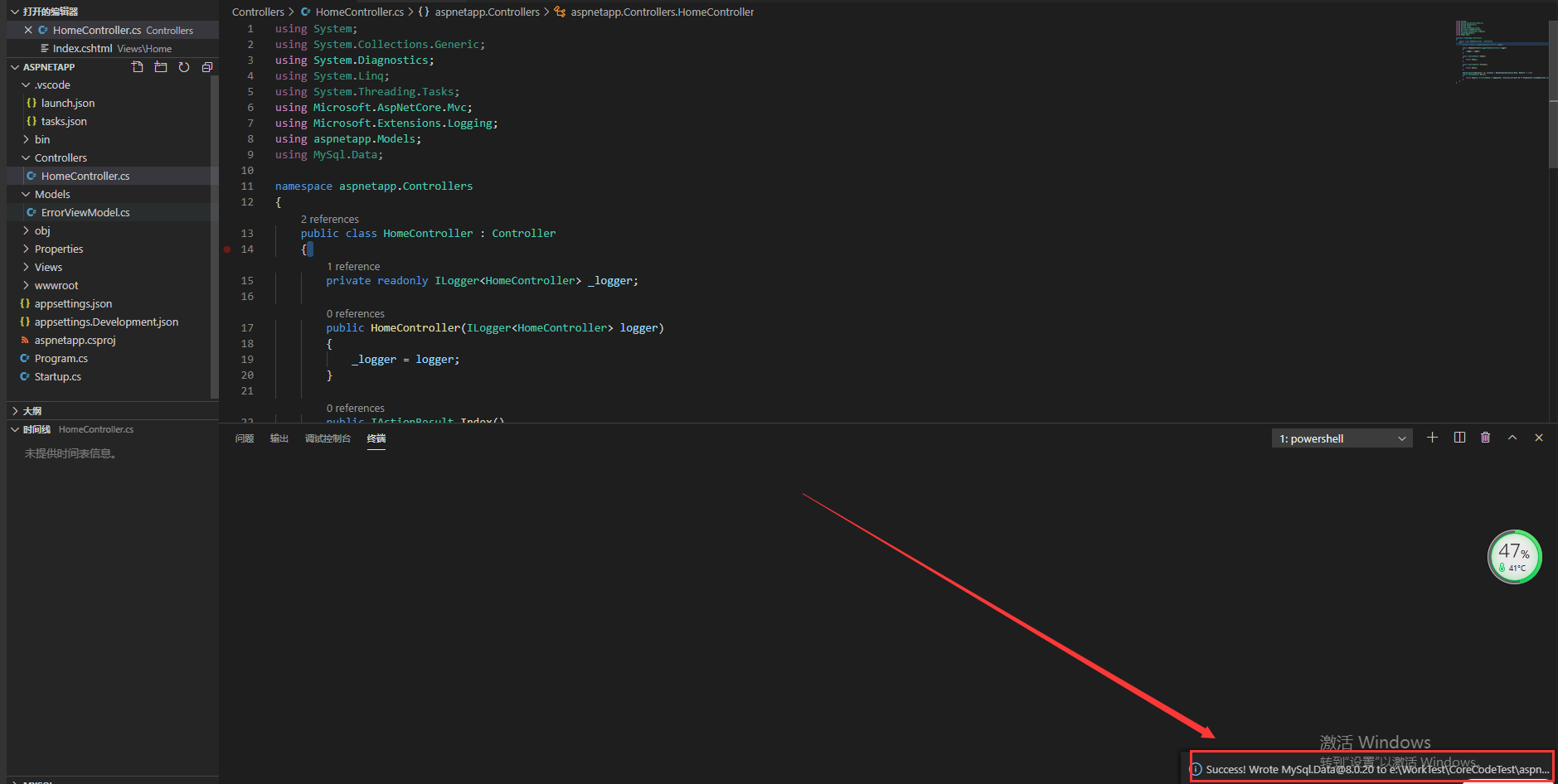Kill the active terminal via trash icon
The image size is (1558, 784).
coord(1485,437)
